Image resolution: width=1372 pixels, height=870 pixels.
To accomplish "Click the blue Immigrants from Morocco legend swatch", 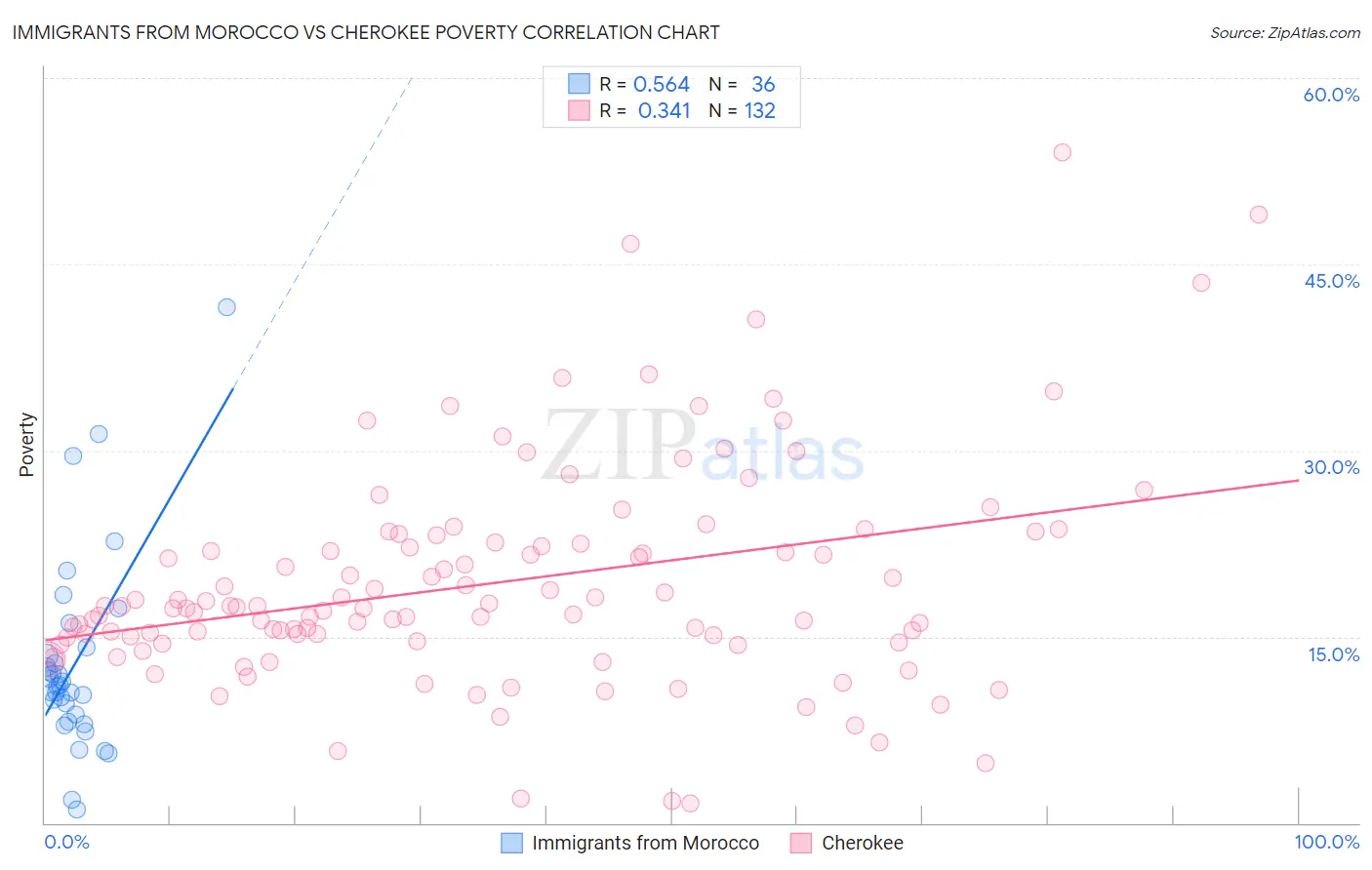I will 511,843.
